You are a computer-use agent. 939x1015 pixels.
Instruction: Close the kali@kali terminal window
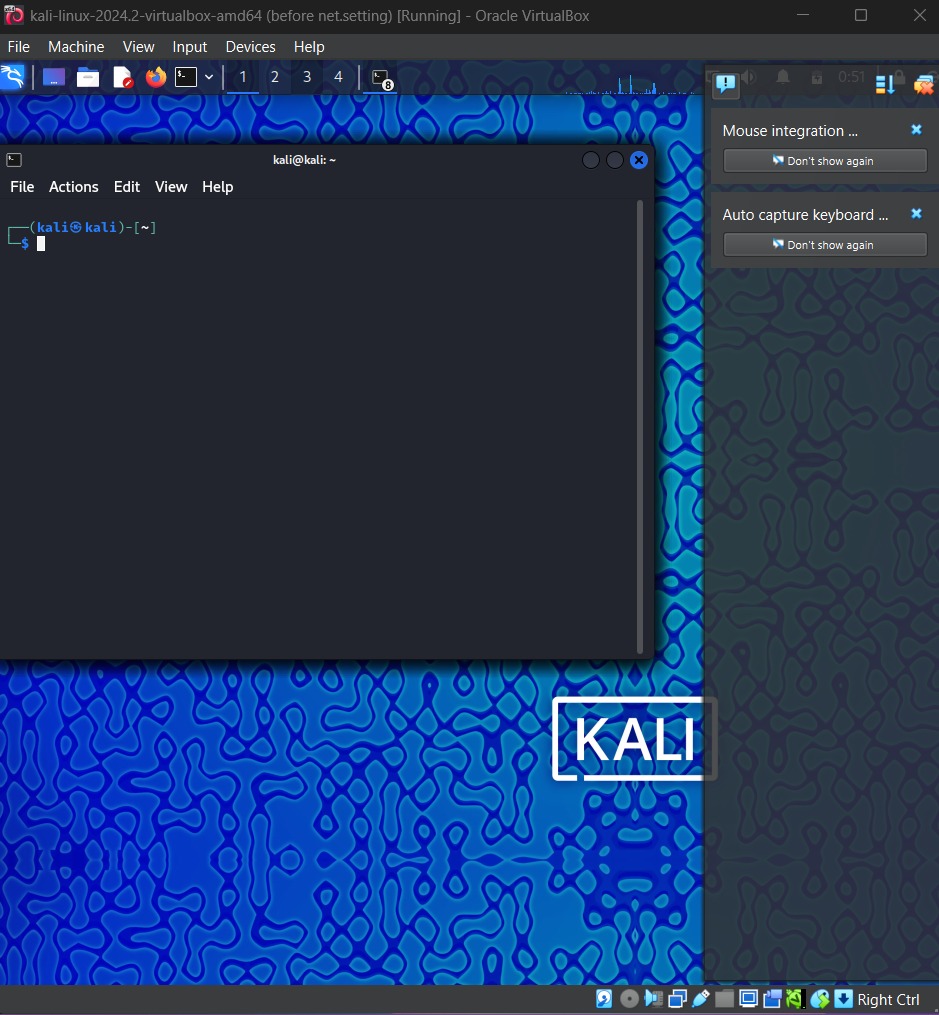click(x=639, y=160)
